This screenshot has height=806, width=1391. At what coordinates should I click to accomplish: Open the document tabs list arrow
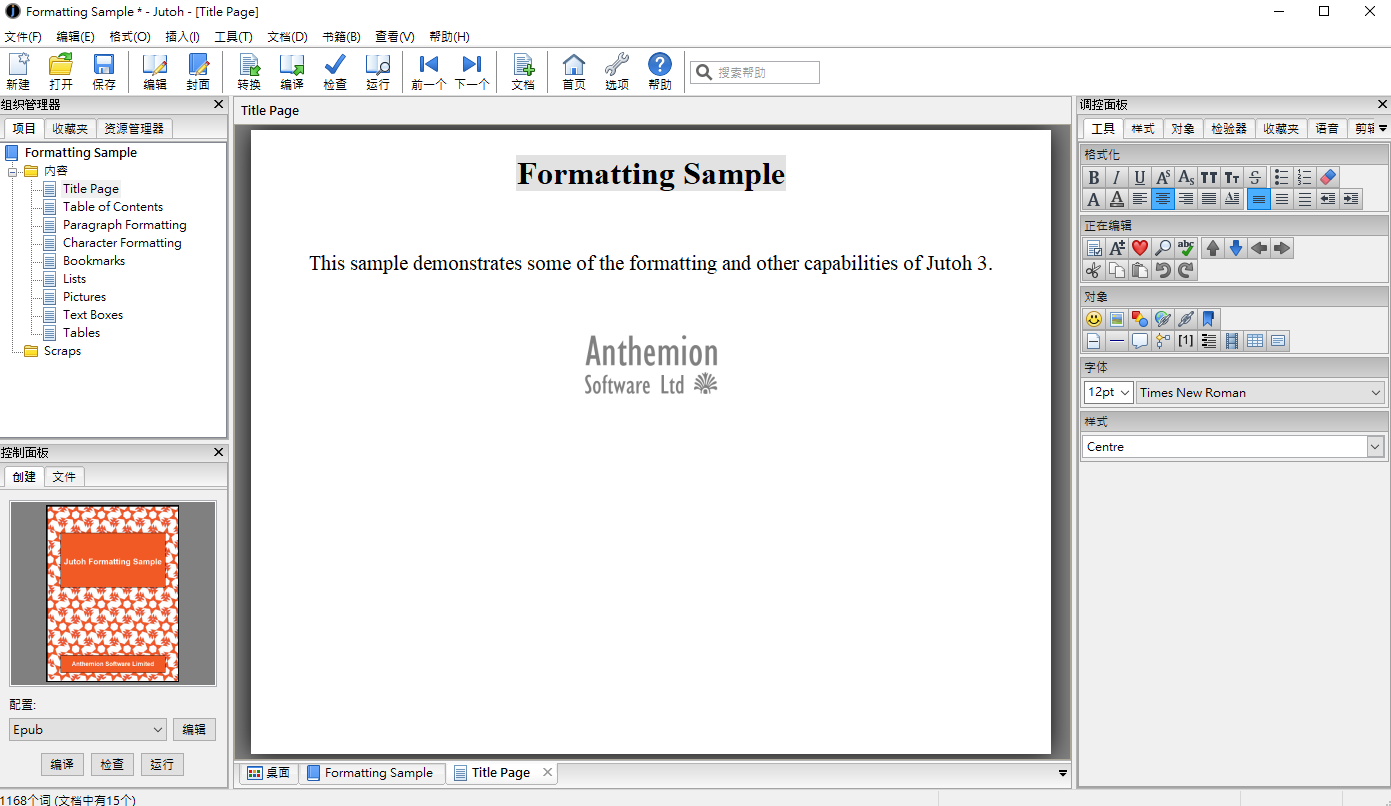(1062, 773)
